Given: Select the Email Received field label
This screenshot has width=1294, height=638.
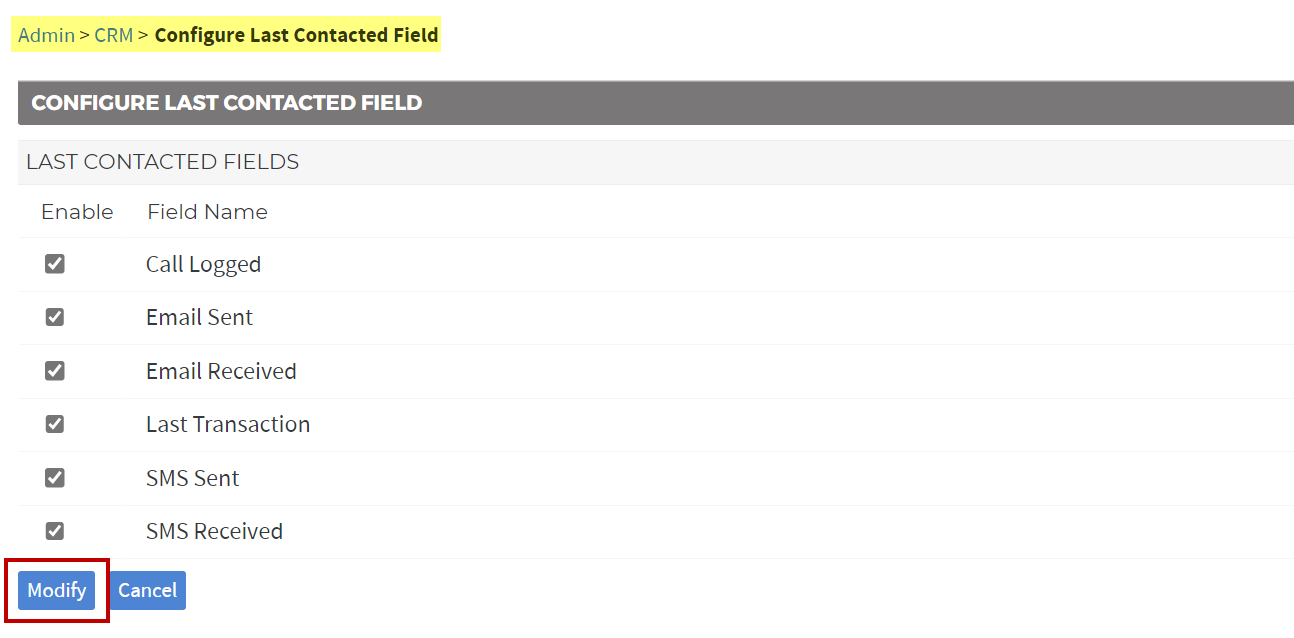Looking at the screenshot, I should click(x=221, y=371).
